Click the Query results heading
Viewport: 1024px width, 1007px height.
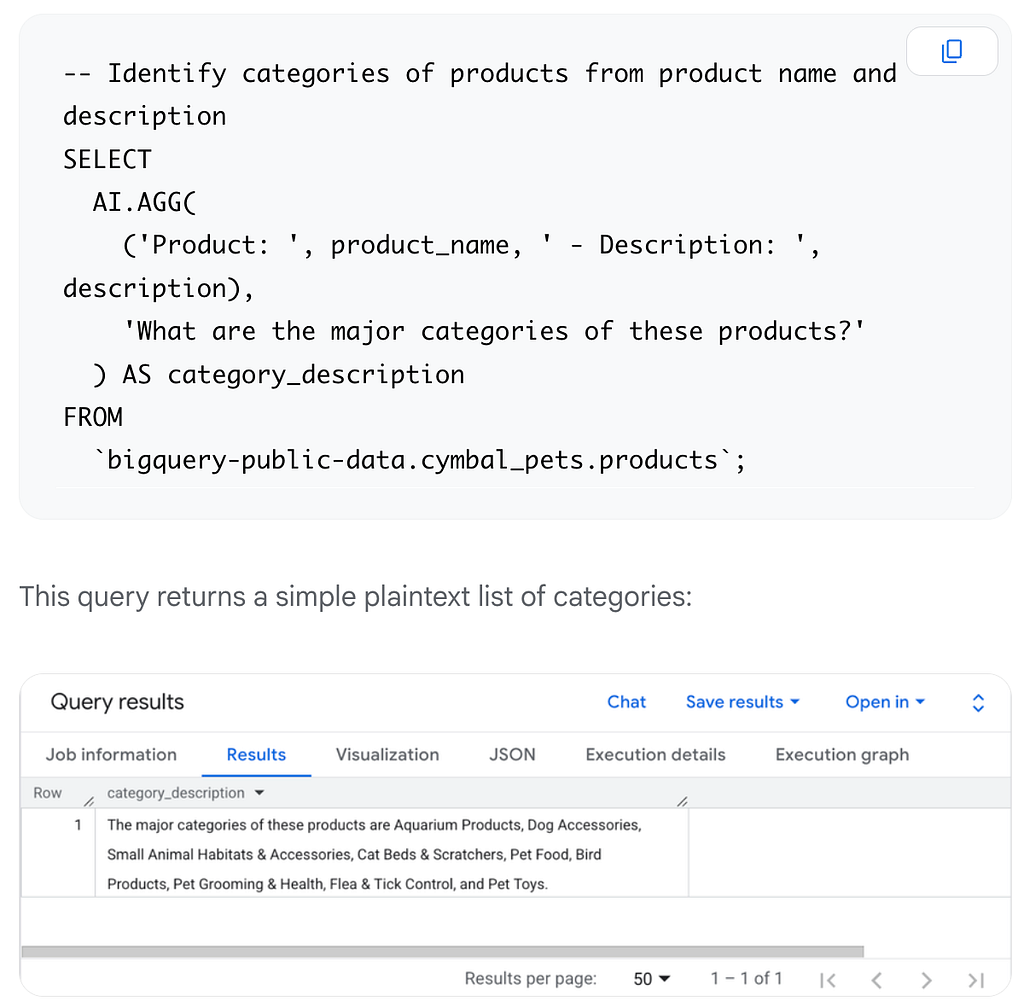(118, 702)
